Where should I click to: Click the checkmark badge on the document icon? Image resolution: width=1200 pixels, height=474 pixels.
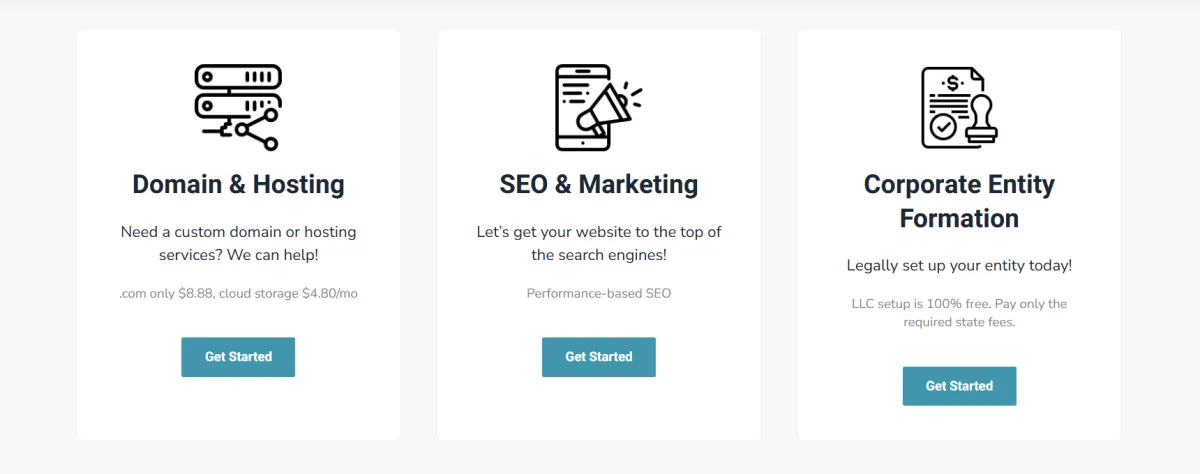[942, 128]
